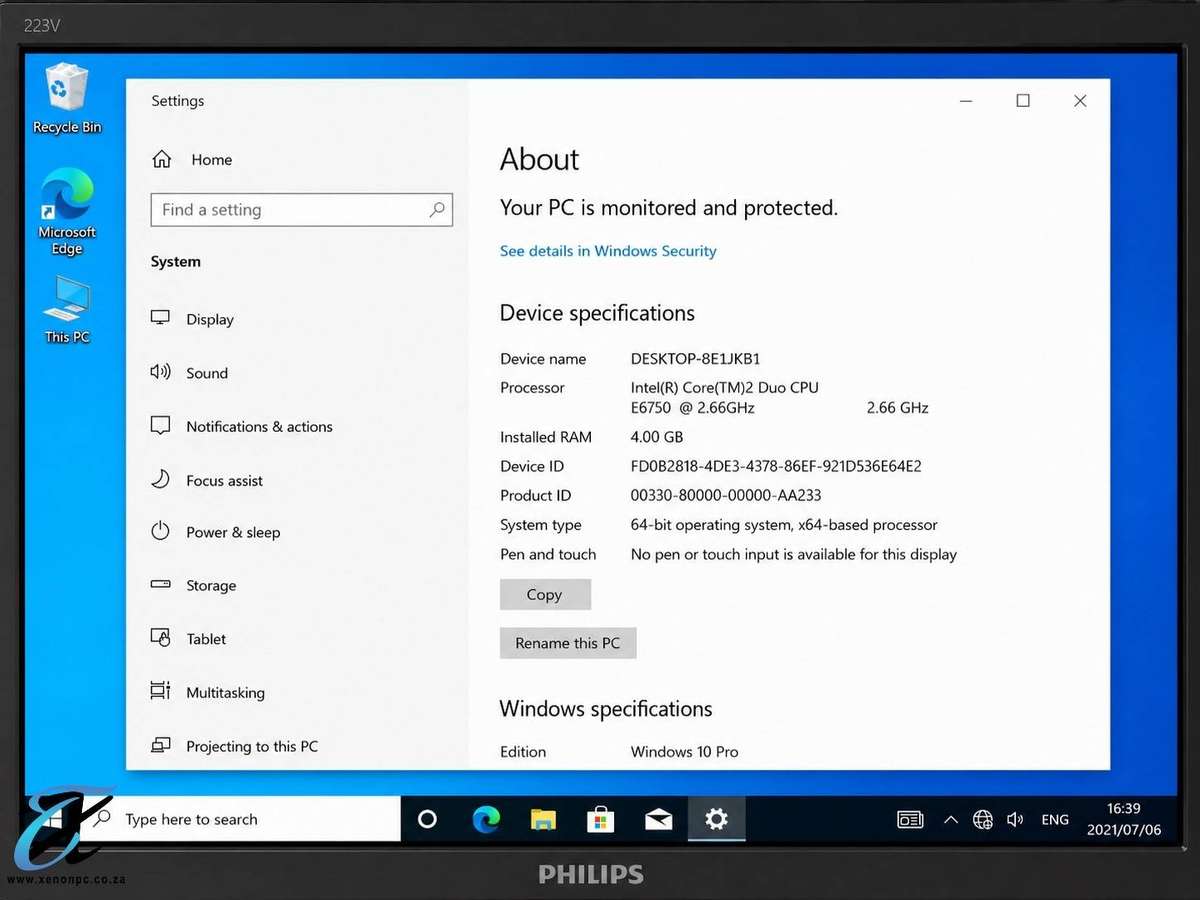The width and height of the screenshot is (1200, 900).
Task: Click the Storage drive icon
Action: 160,584
